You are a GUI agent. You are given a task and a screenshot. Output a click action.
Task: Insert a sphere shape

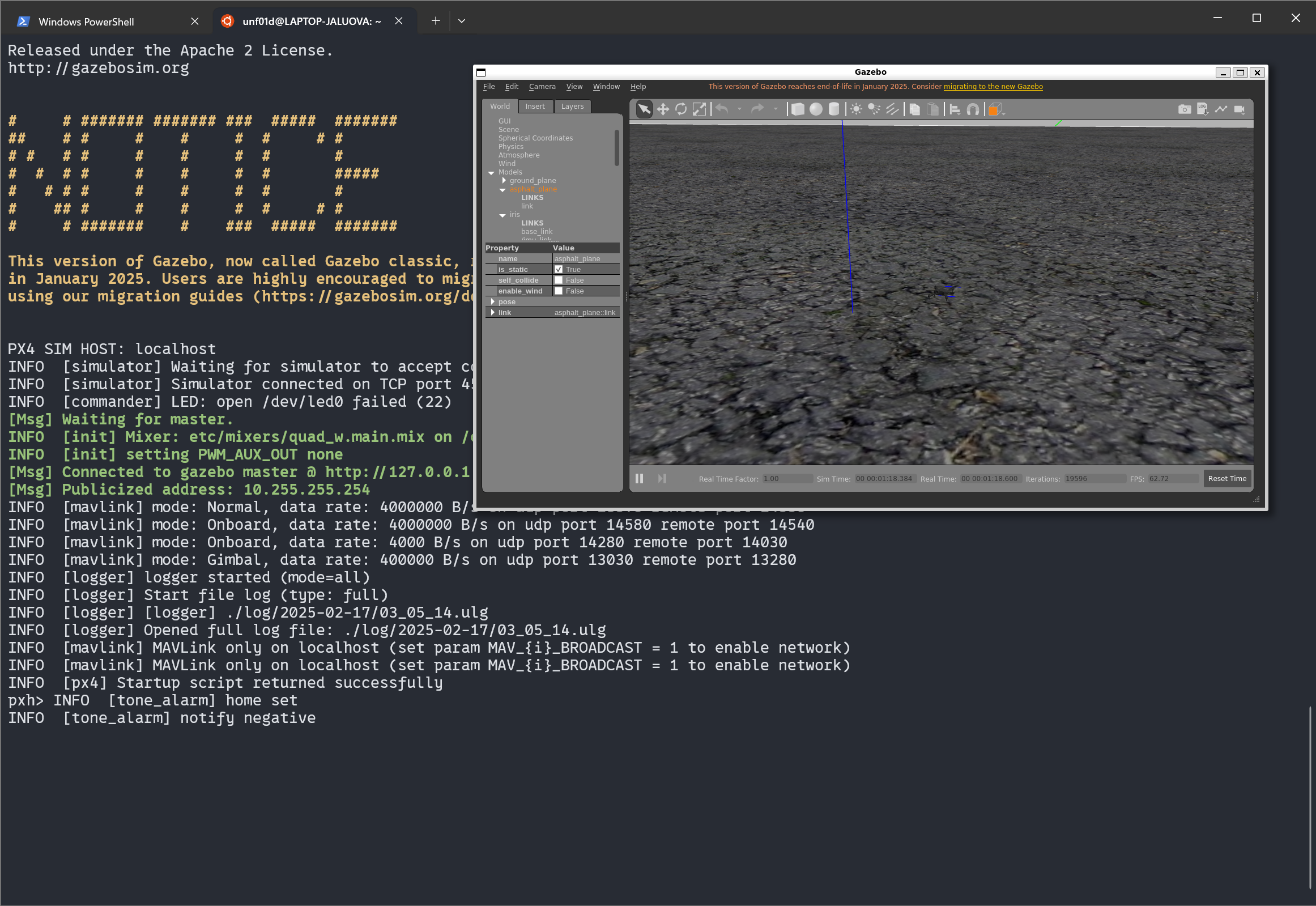pos(815,109)
